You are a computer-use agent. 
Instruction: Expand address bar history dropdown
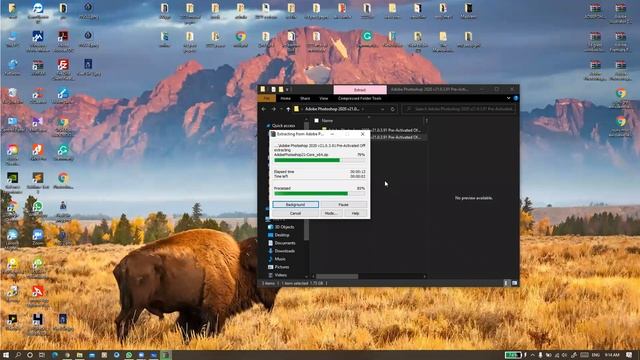pos(382,109)
